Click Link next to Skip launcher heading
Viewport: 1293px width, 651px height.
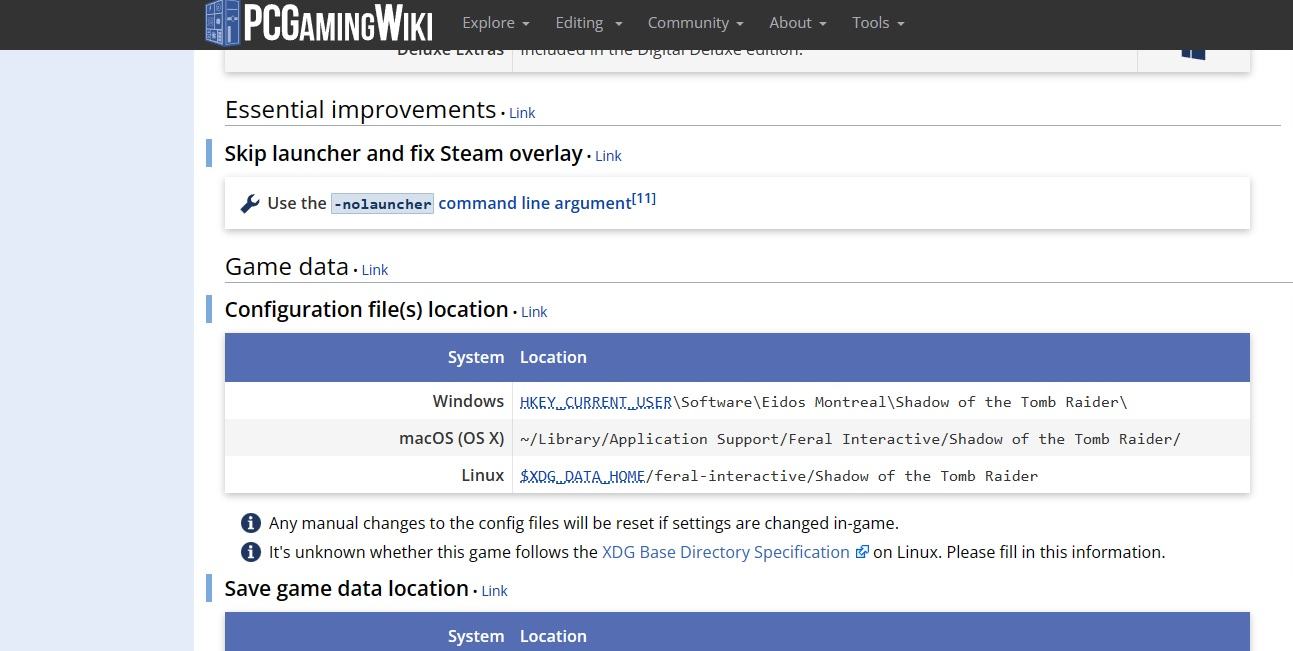tap(608, 156)
